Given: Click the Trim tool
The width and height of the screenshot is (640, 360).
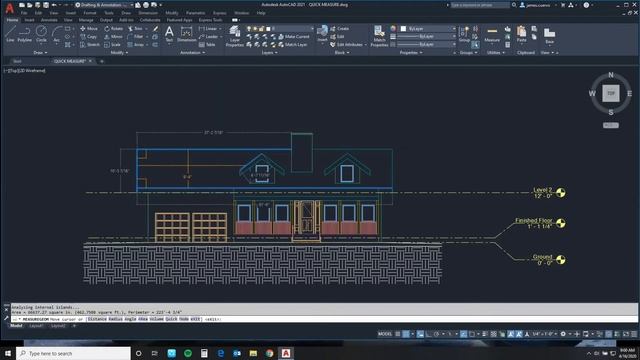Looking at the screenshot, I should pos(135,29).
